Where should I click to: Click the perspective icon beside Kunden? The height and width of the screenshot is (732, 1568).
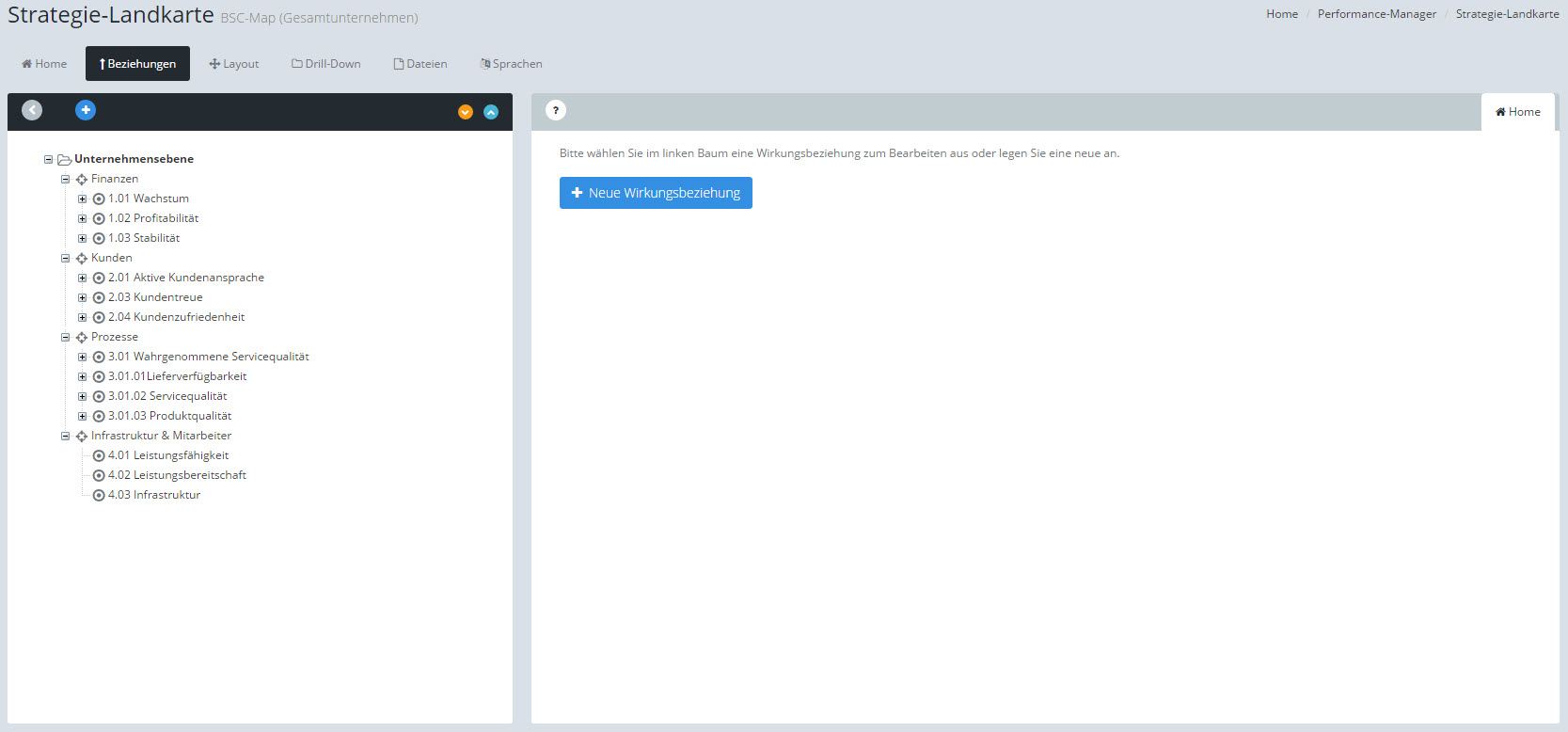coord(82,259)
